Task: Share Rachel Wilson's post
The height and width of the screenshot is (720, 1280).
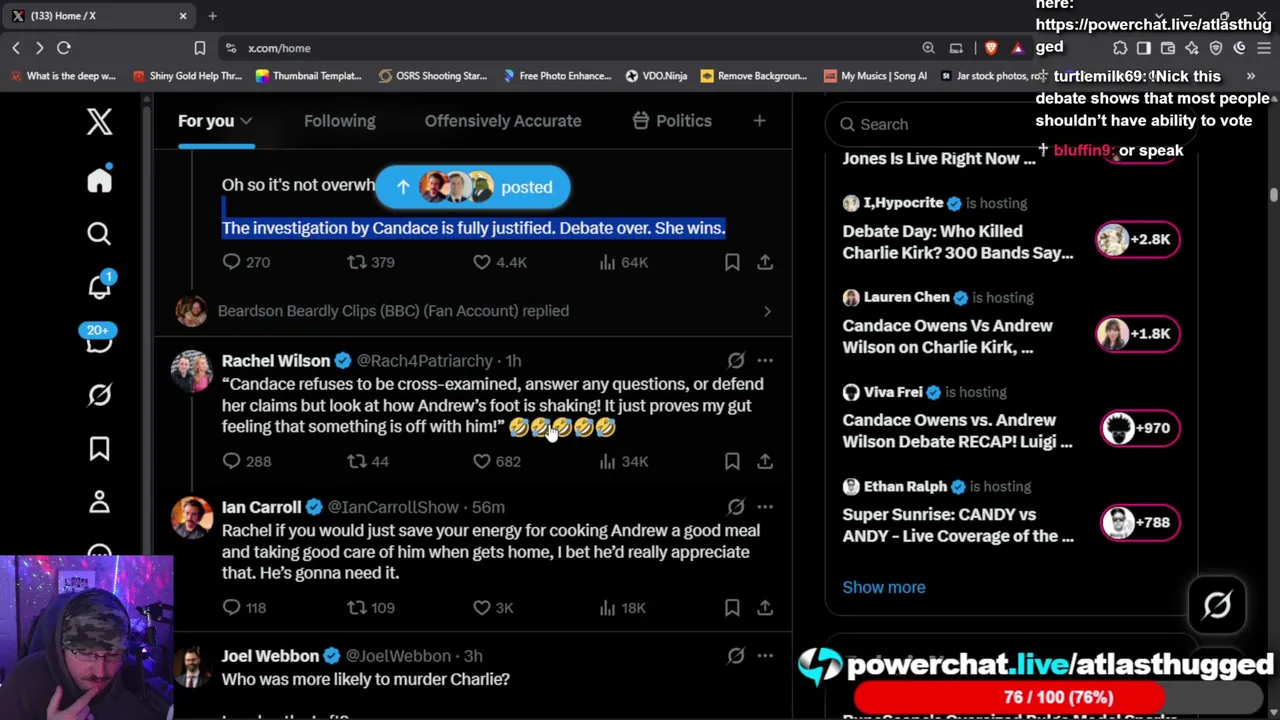Action: tap(765, 461)
